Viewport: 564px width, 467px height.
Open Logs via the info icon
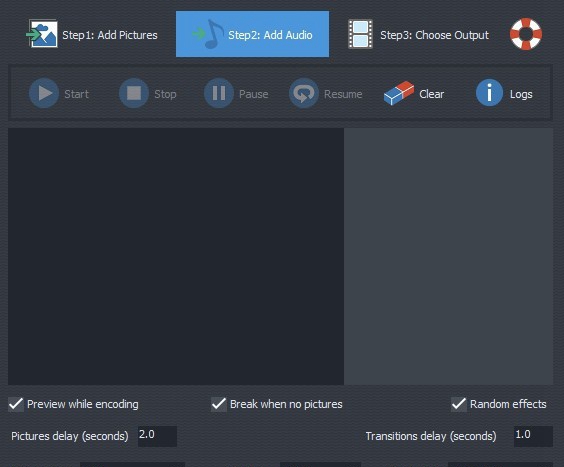(489, 93)
